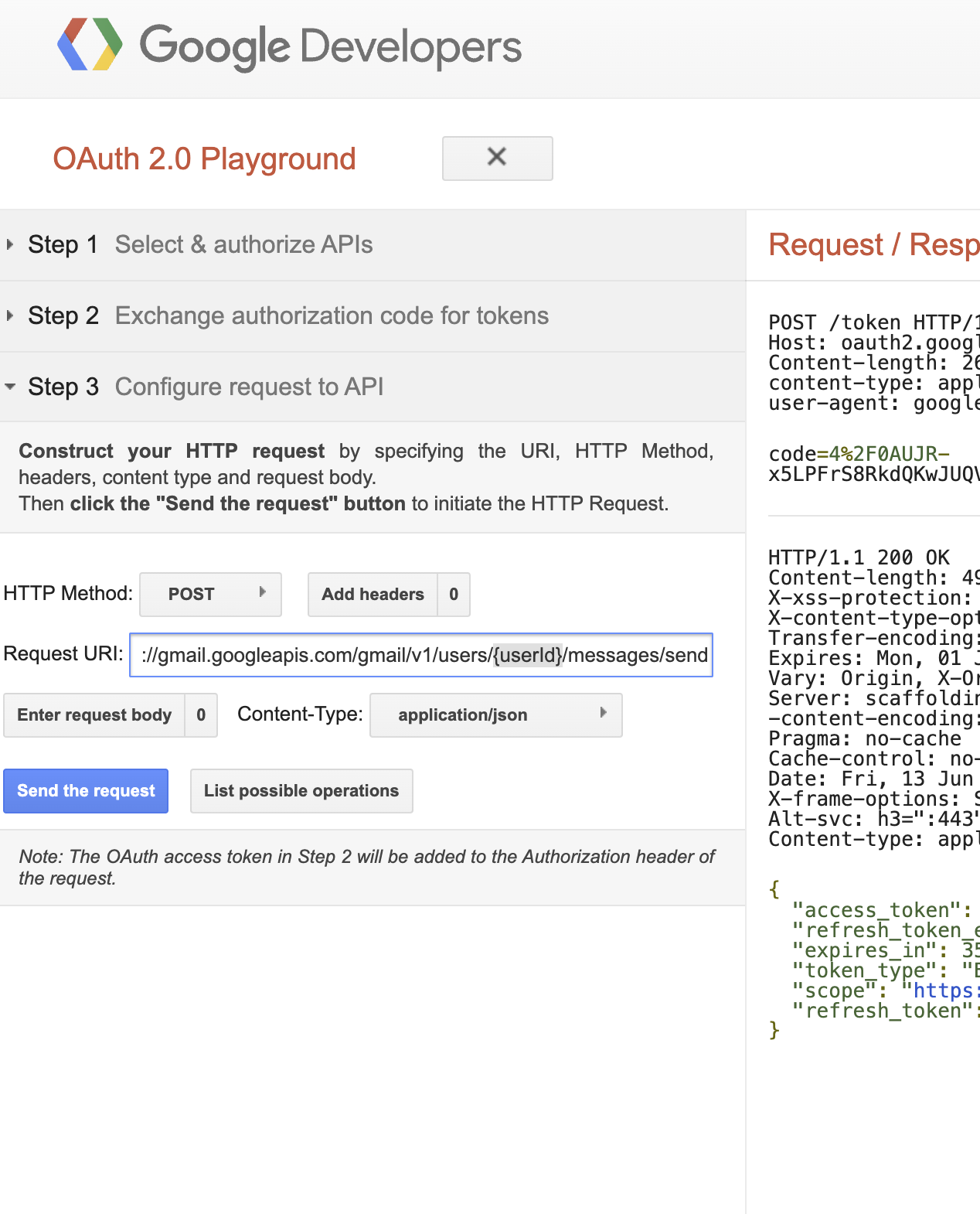This screenshot has width=980, height=1214.
Task: Click List possible operations button
Action: (x=301, y=790)
